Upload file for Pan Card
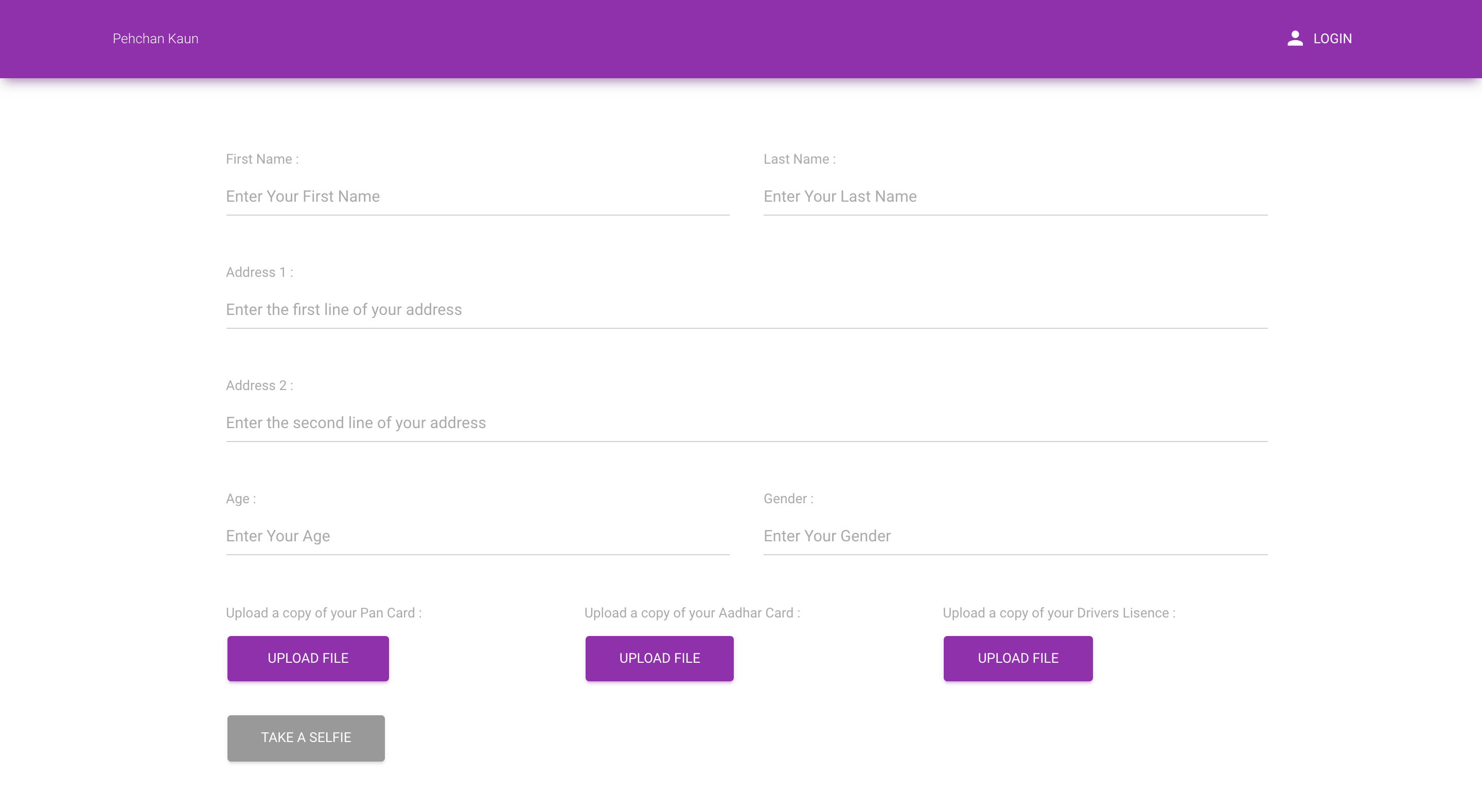This screenshot has width=1482, height=812. click(x=308, y=658)
